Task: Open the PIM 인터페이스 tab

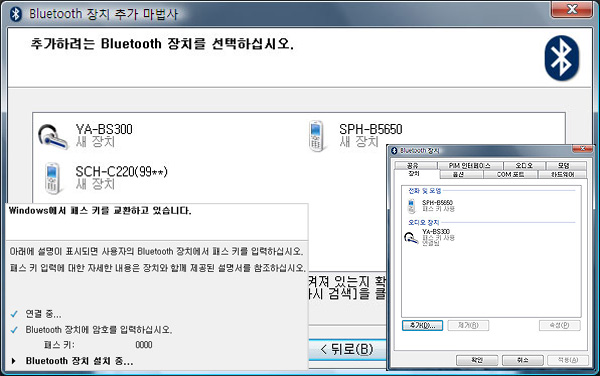Action: (x=470, y=166)
